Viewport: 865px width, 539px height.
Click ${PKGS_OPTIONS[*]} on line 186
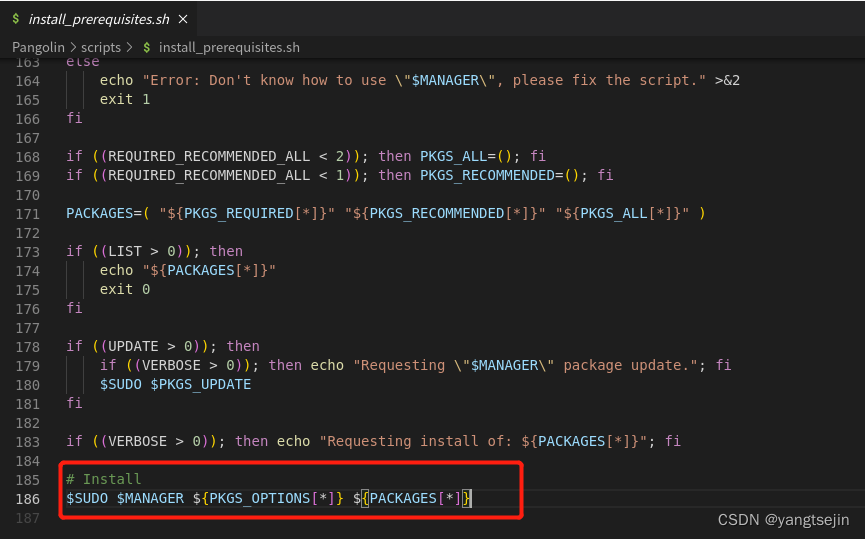(268, 498)
